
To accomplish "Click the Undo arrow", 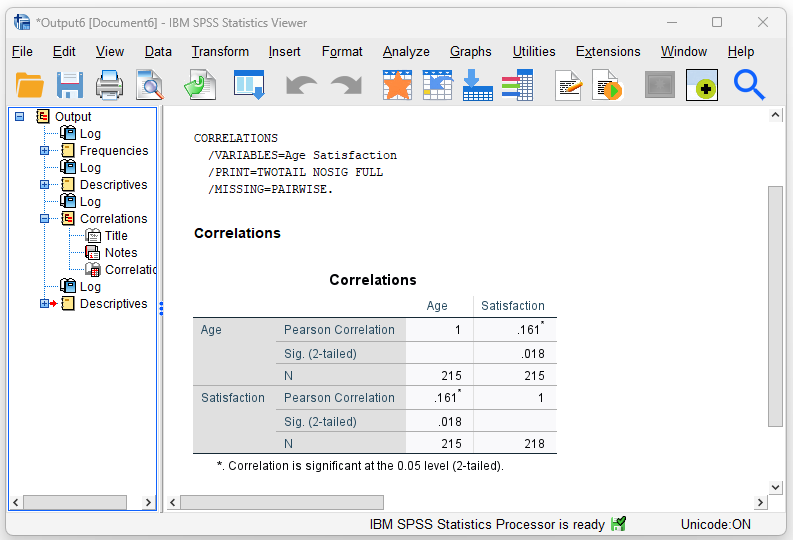I will point(301,85).
